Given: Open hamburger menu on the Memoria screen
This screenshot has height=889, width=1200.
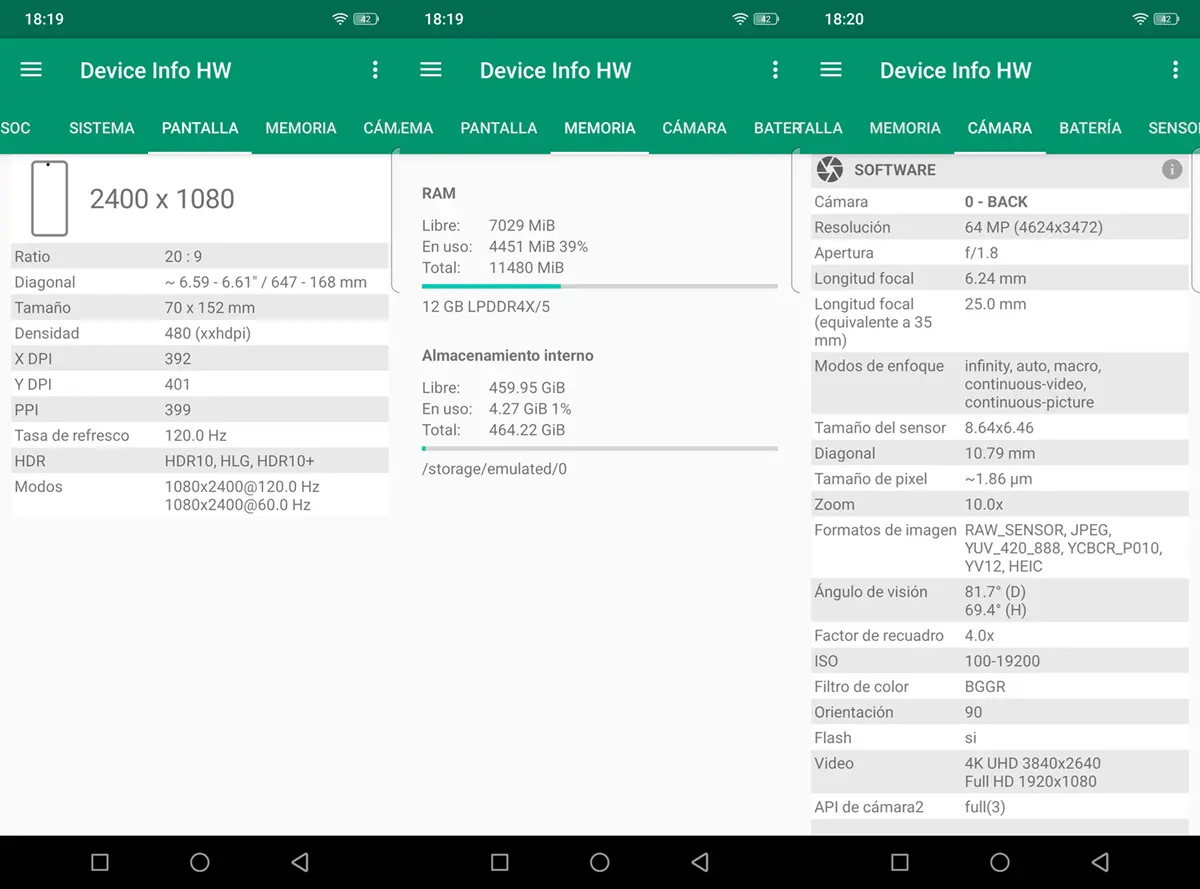Looking at the screenshot, I should click(431, 70).
